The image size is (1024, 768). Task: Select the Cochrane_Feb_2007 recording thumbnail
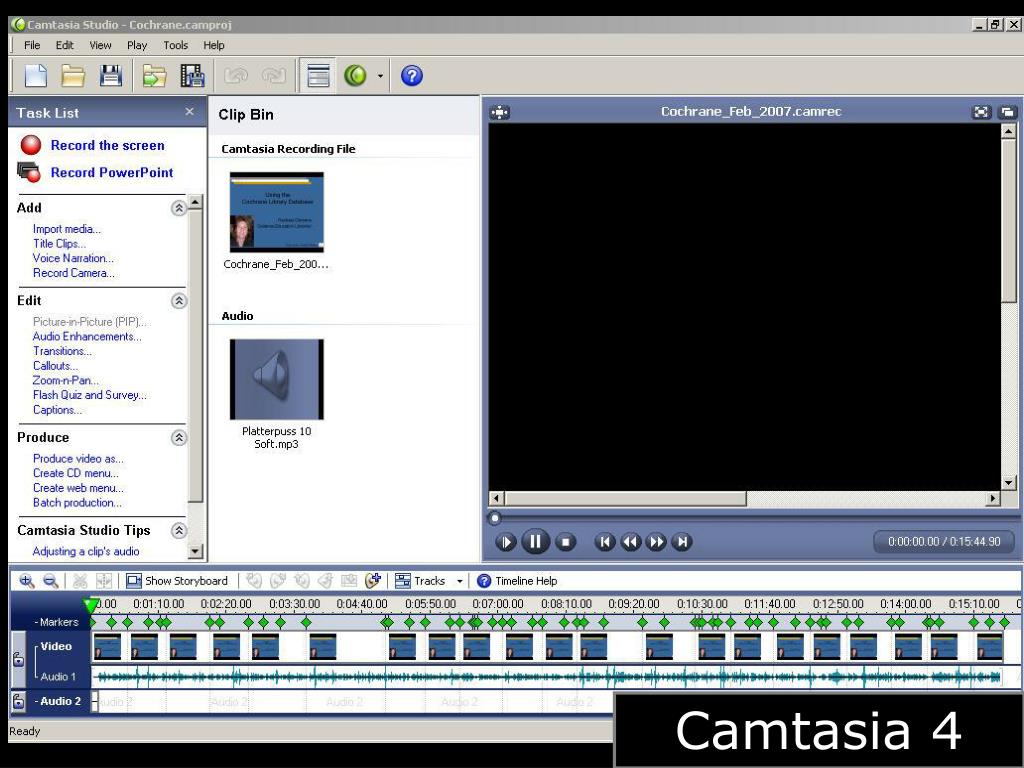(x=276, y=212)
